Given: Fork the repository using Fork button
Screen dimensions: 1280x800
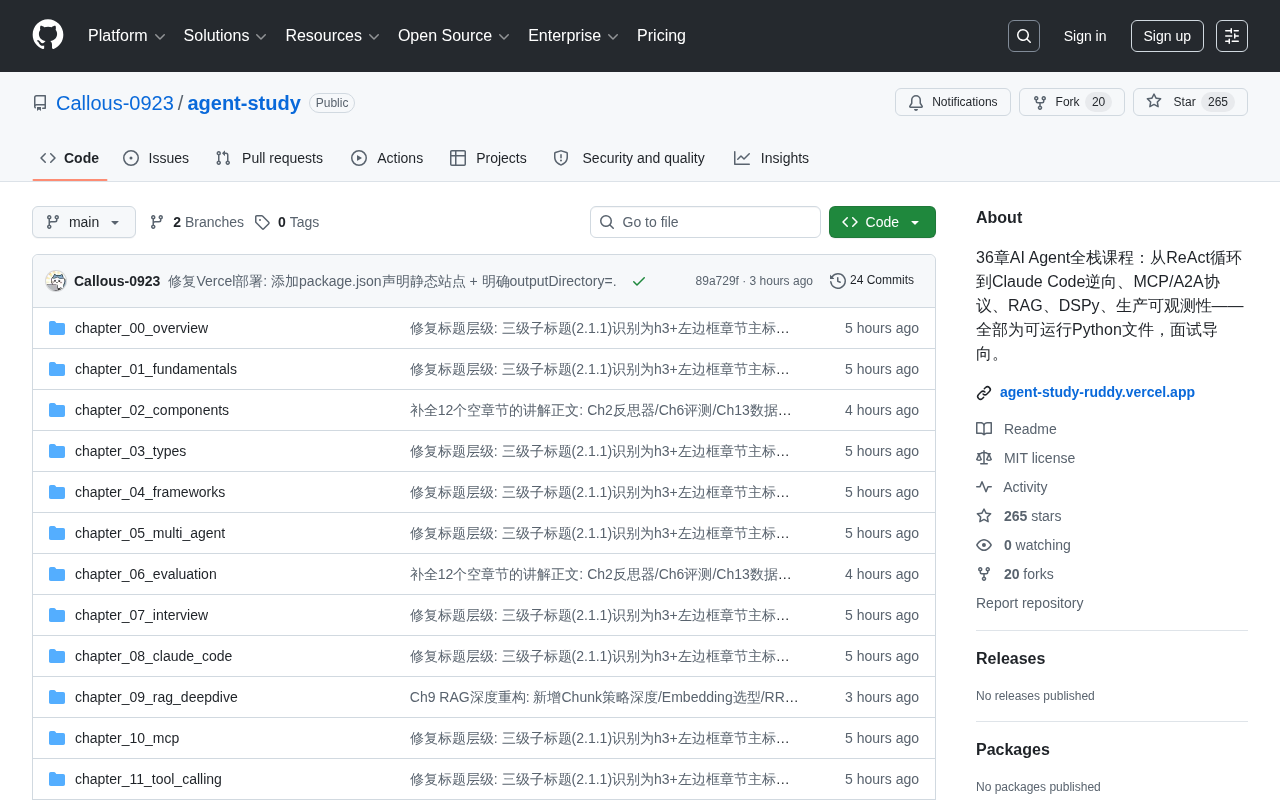Looking at the screenshot, I should 1072,102.
